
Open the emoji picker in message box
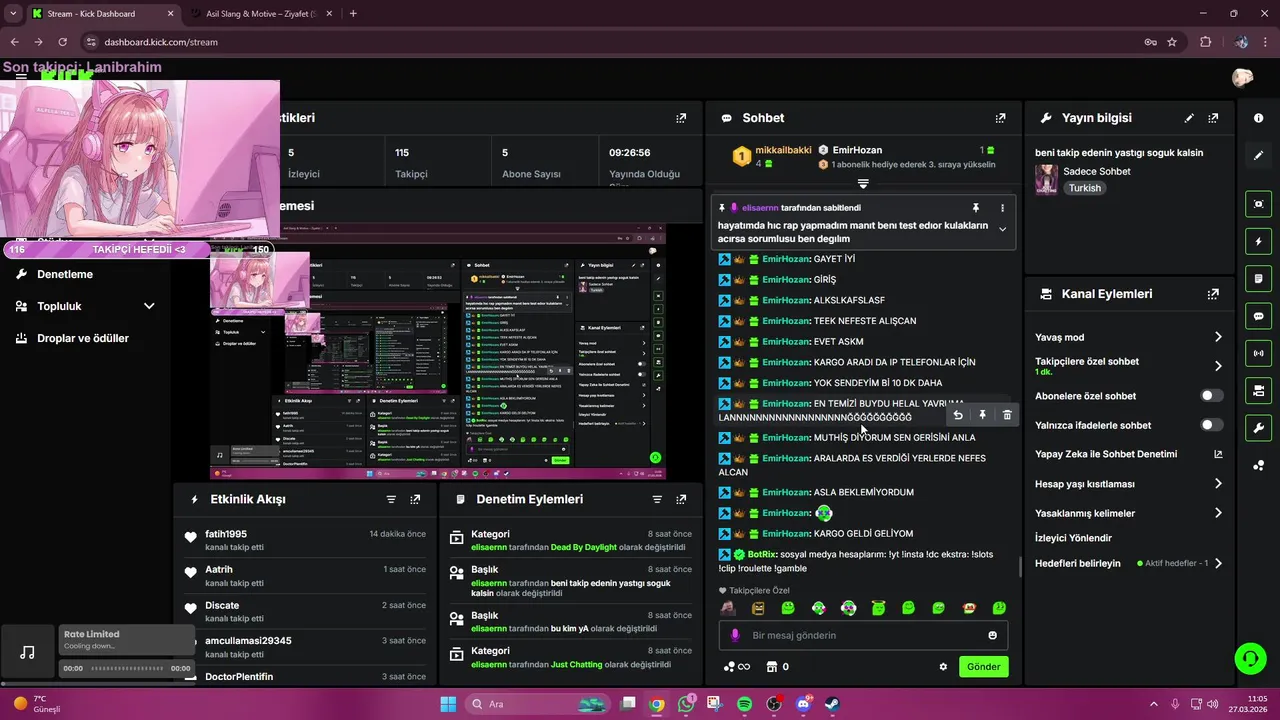(992, 635)
